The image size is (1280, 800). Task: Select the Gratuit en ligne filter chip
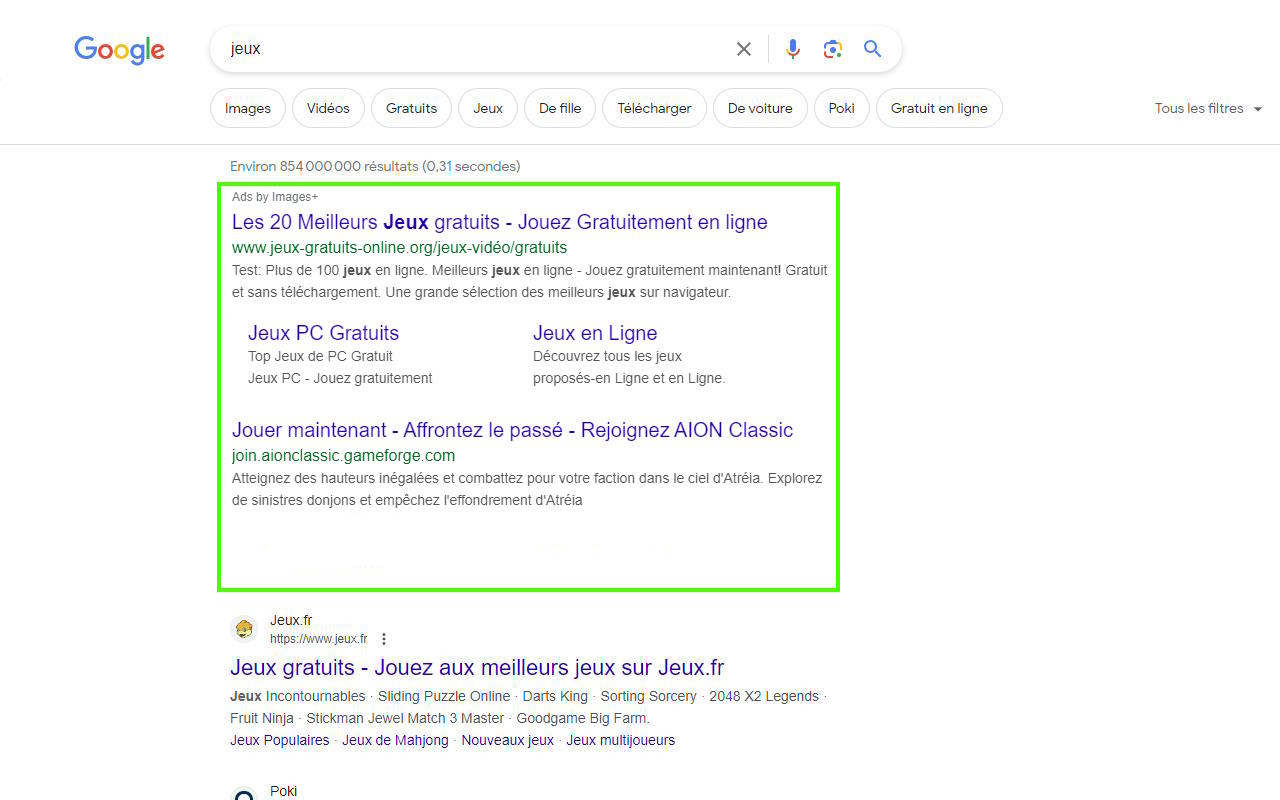pyautogui.click(x=939, y=108)
